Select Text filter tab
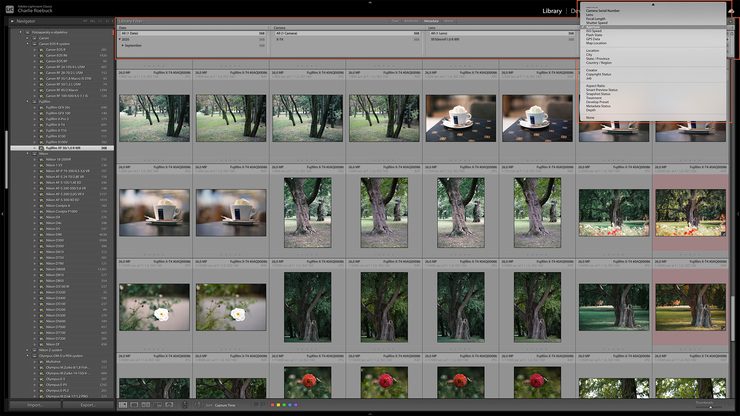 point(395,21)
